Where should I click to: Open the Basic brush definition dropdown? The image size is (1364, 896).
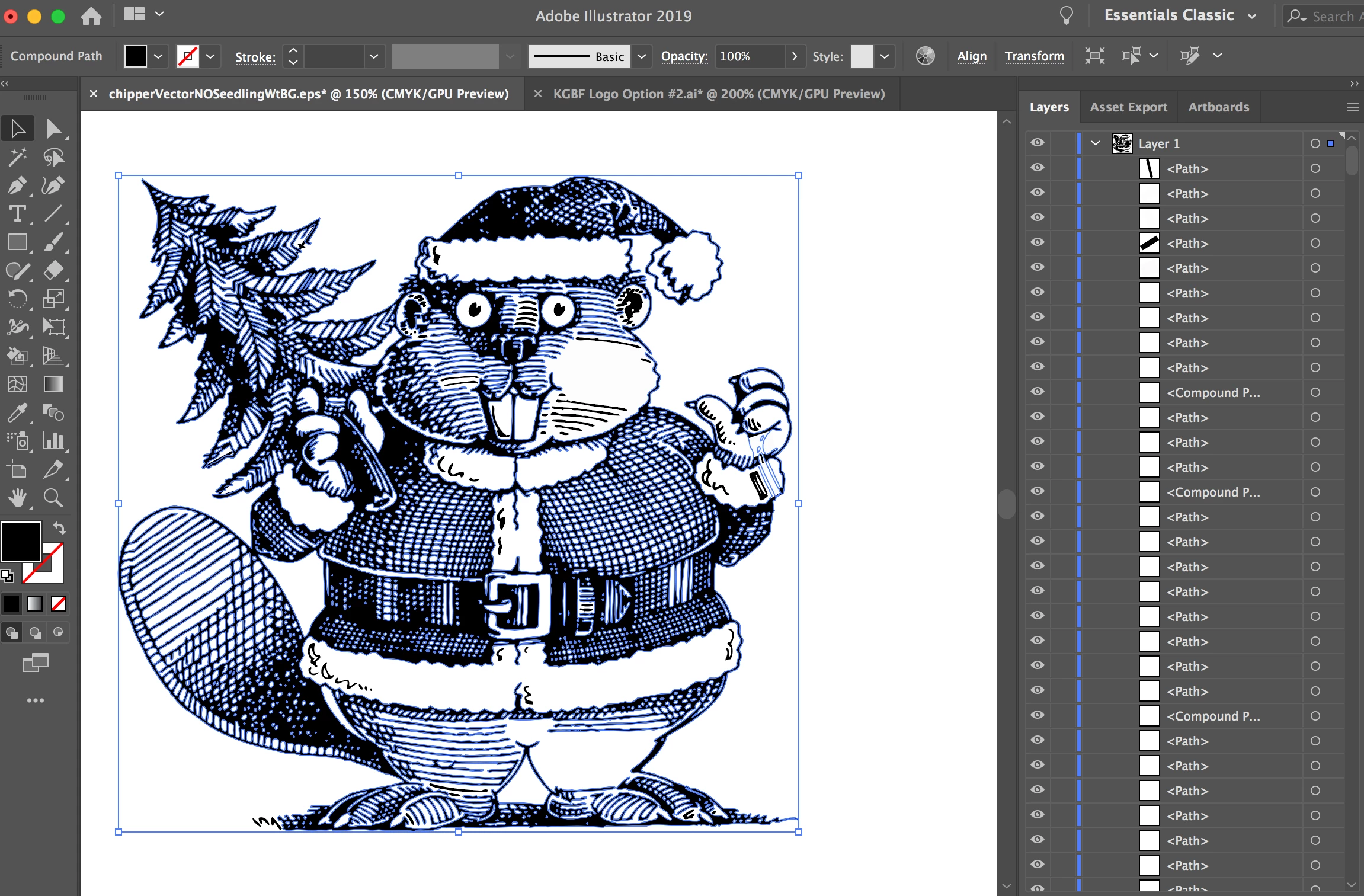(641, 57)
